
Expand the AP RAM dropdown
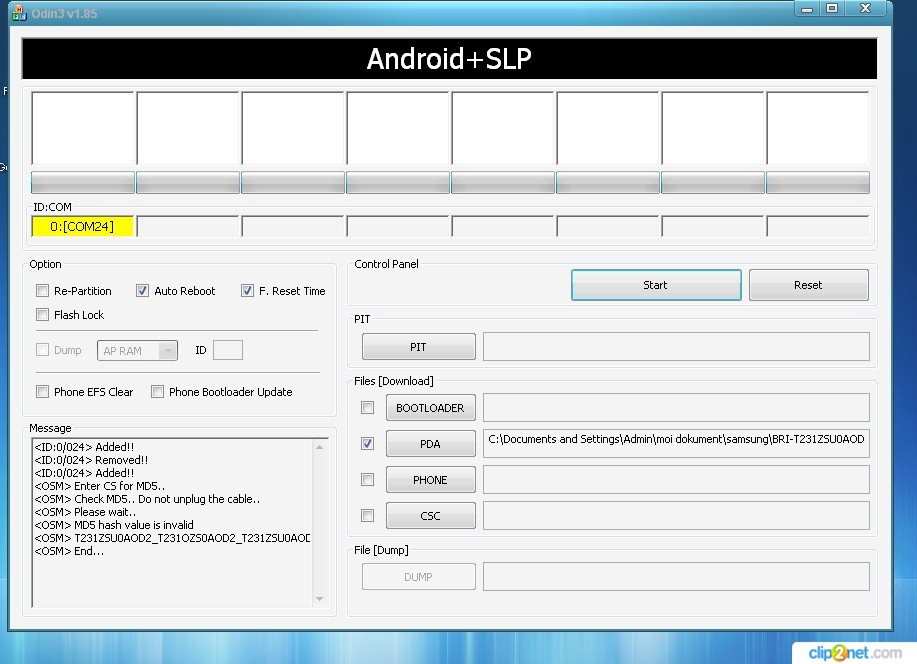coord(167,350)
